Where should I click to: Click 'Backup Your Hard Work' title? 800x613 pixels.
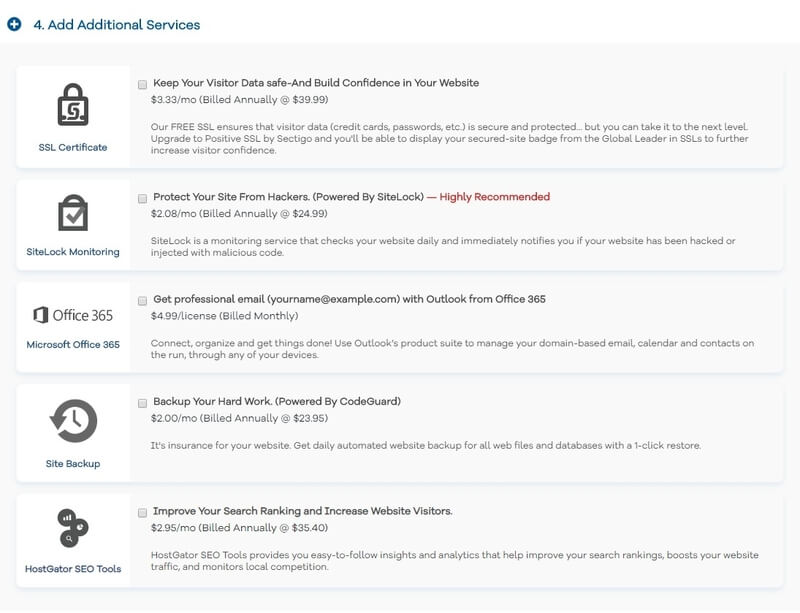[277, 401]
